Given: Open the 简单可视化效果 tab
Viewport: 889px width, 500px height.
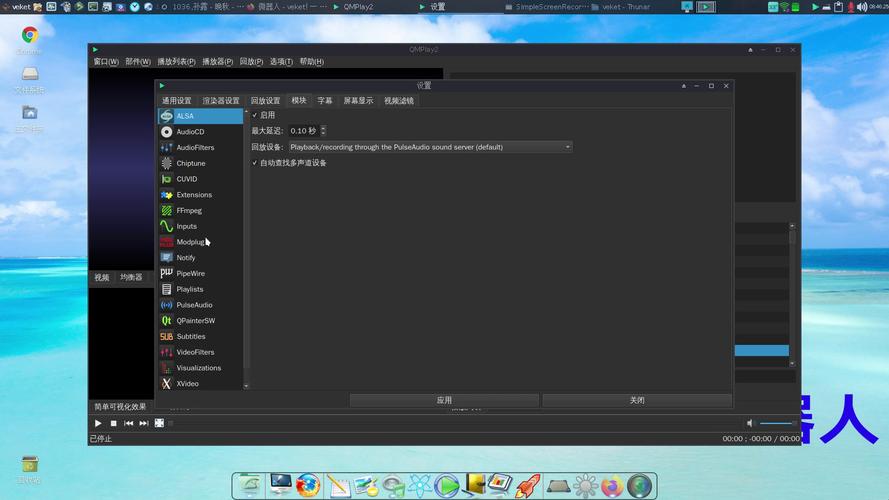Looking at the screenshot, I should (x=120, y=406).
